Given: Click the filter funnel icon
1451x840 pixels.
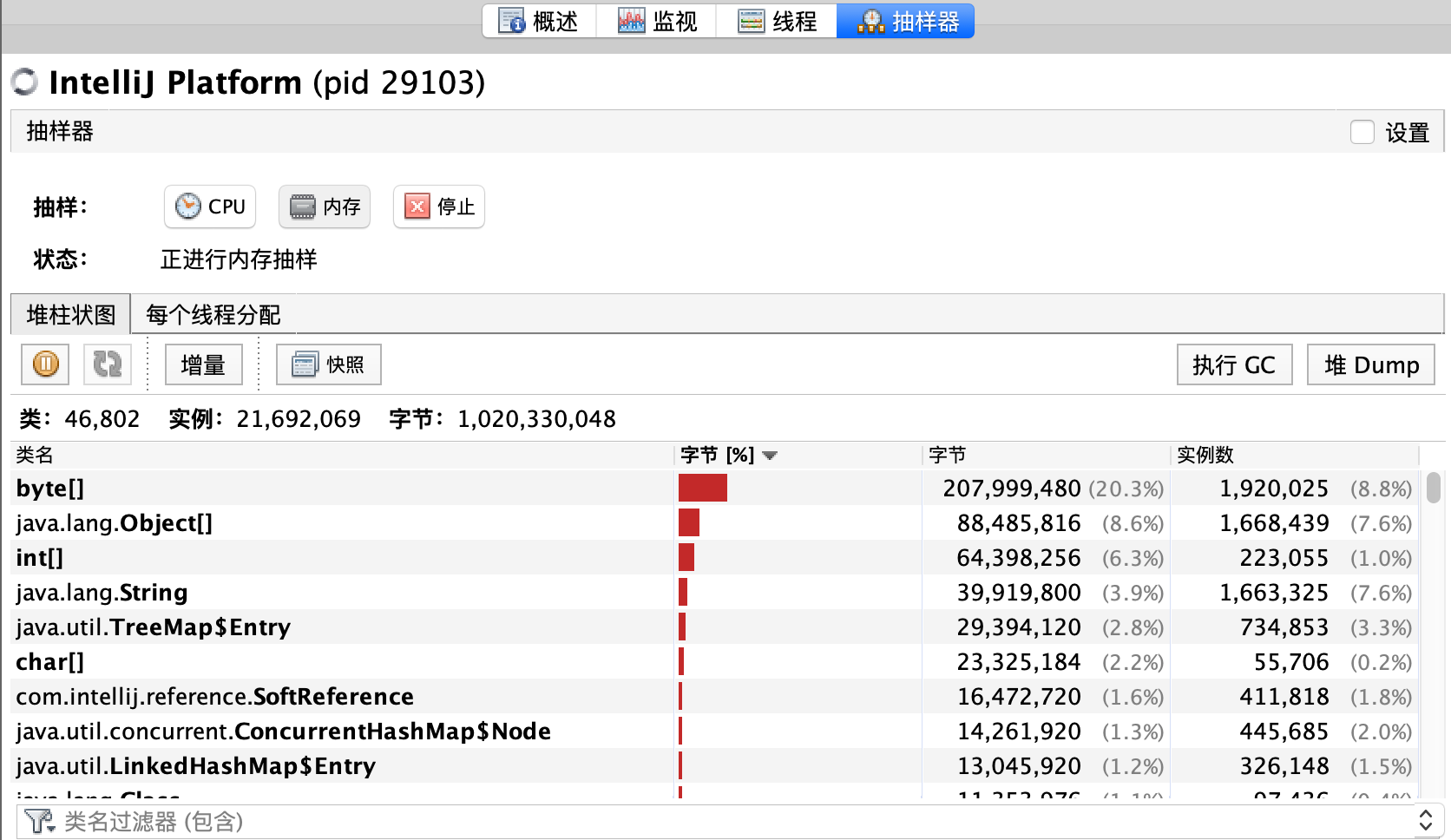Looking at the screenshot, I should click(38, 821).
